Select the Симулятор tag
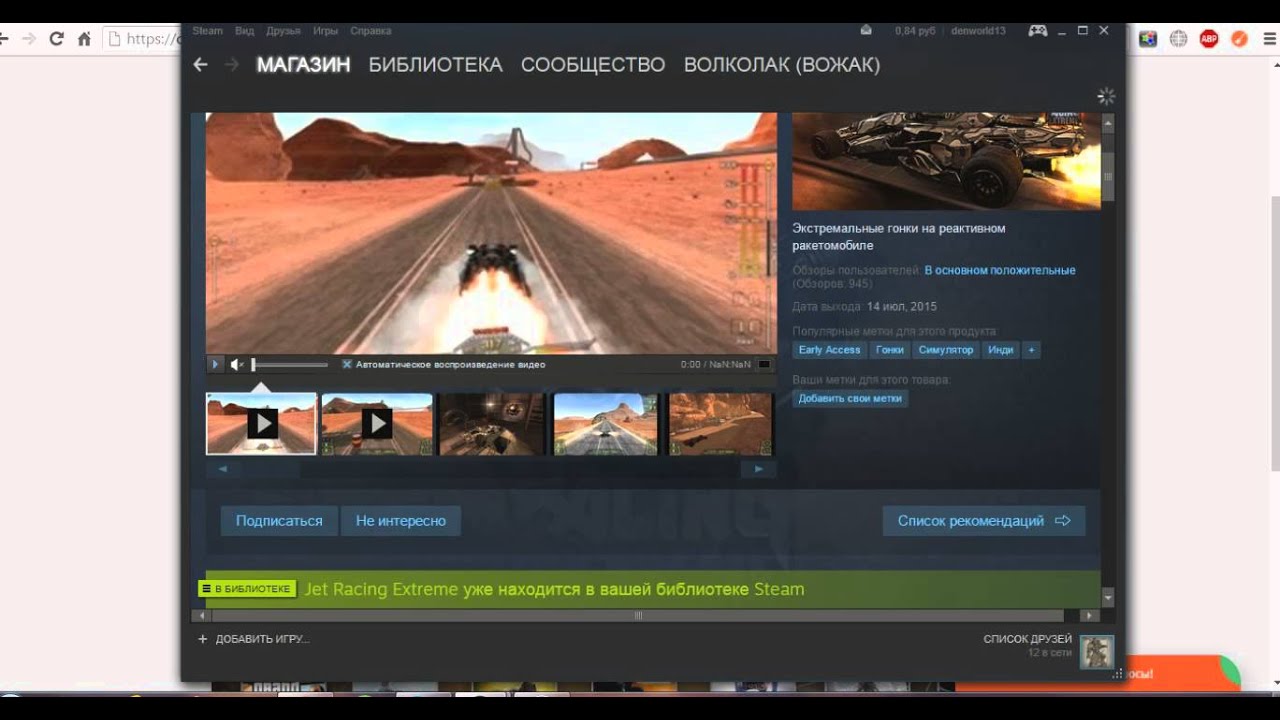 pyautogui.click(x=946, y=350)
